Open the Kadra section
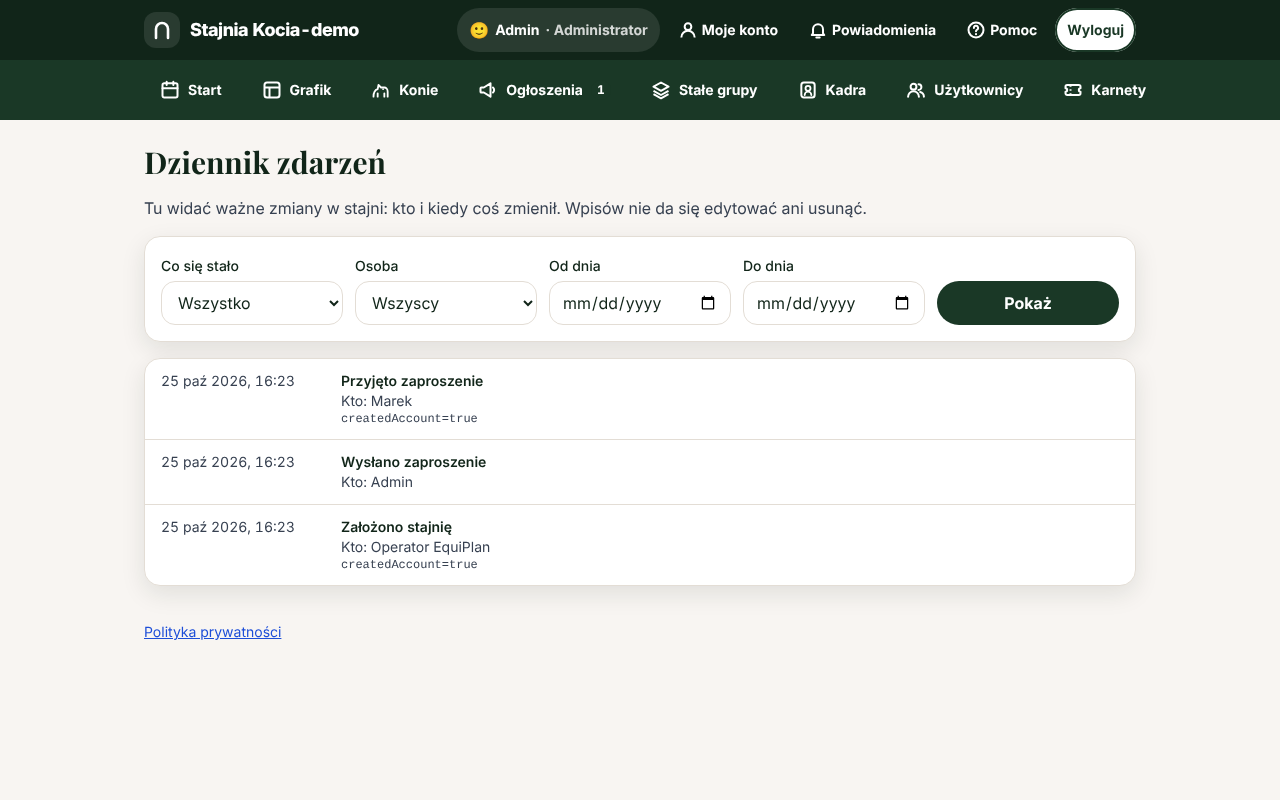Screen dimensions: 1280x800 tap(832, 90)
